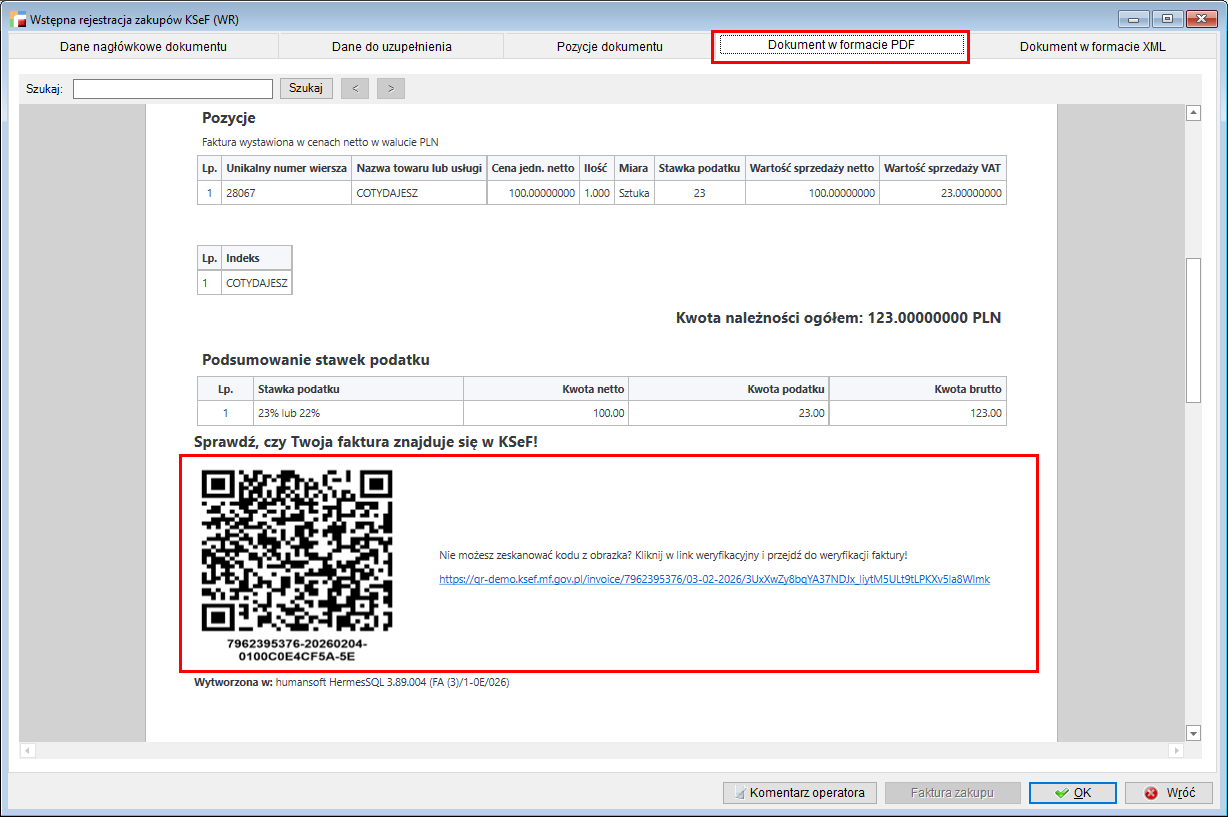
Task: Go to previous search result arrow
Action: [x=355, y=89]
